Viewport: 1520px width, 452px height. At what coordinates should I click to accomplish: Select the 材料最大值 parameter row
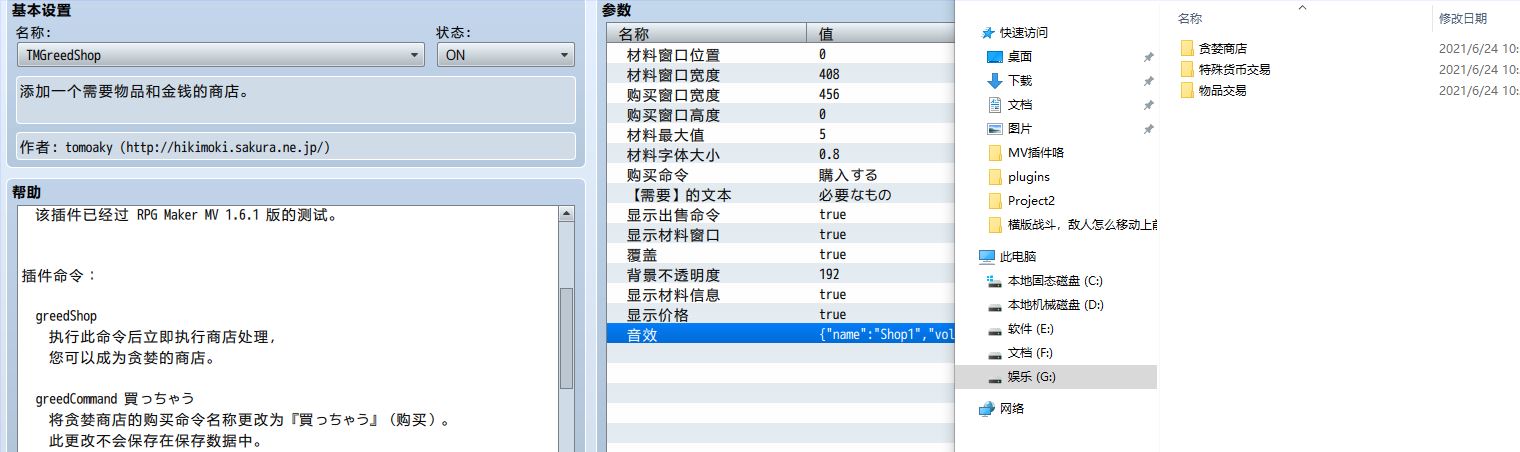(x=781, y=135)
